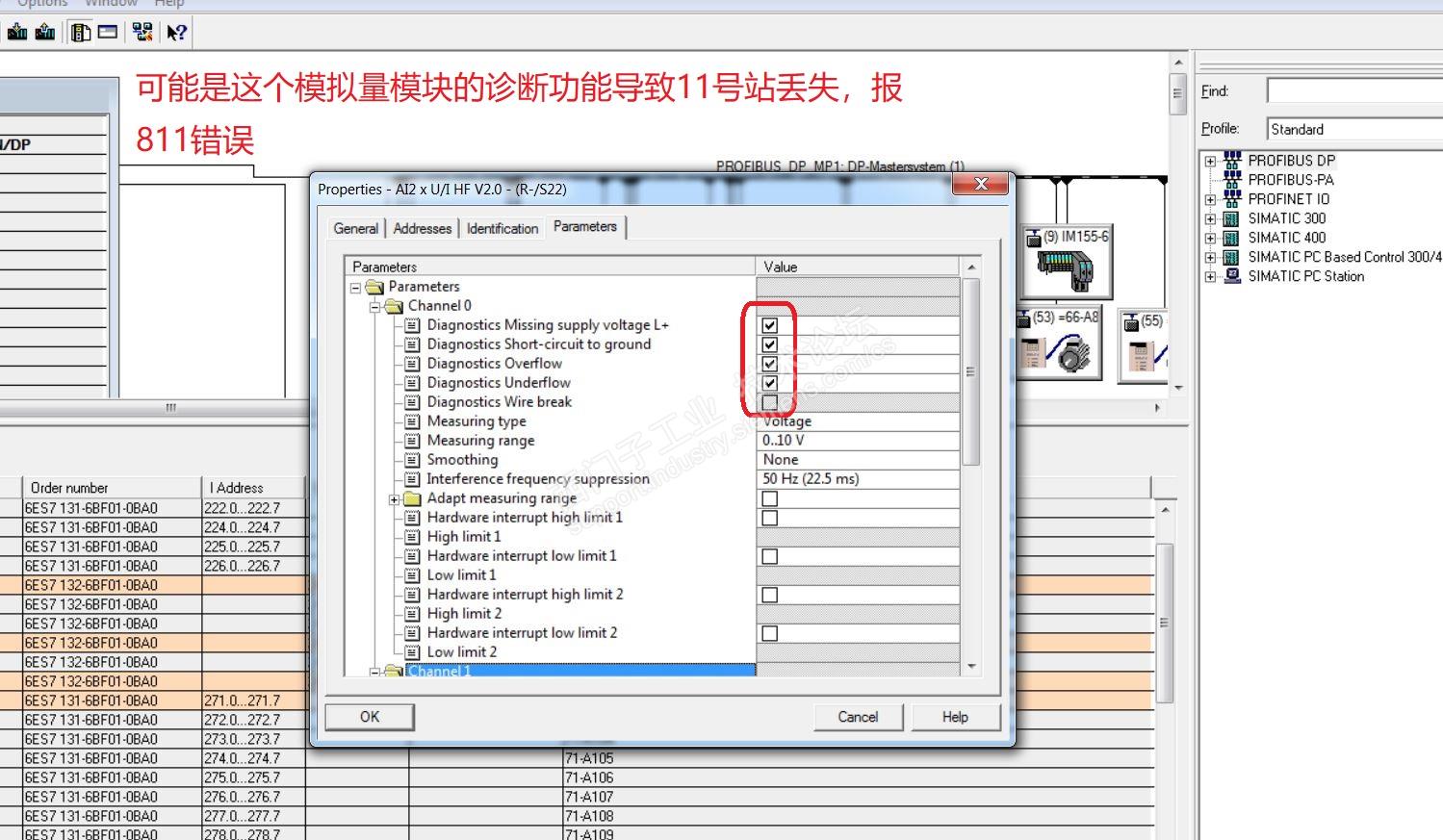1443x840 pixels.
Task: Click the Measuring range parameter icon
Action: click(x=412, y=441)
